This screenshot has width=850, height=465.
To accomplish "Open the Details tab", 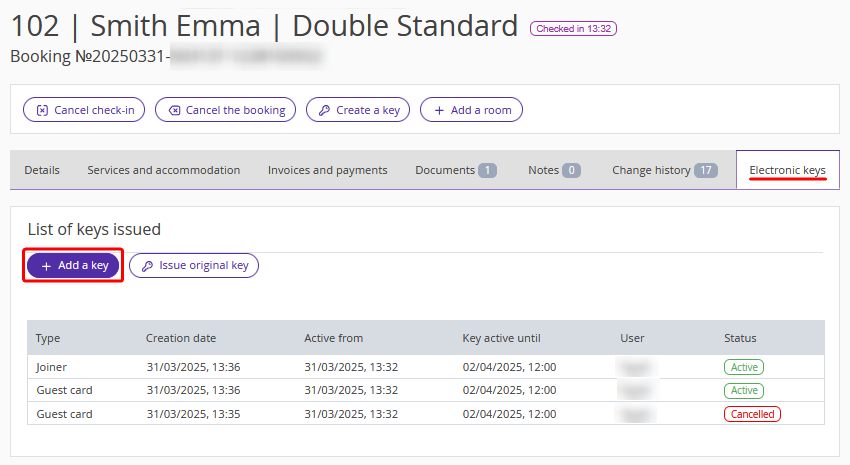I will [42, 170].
